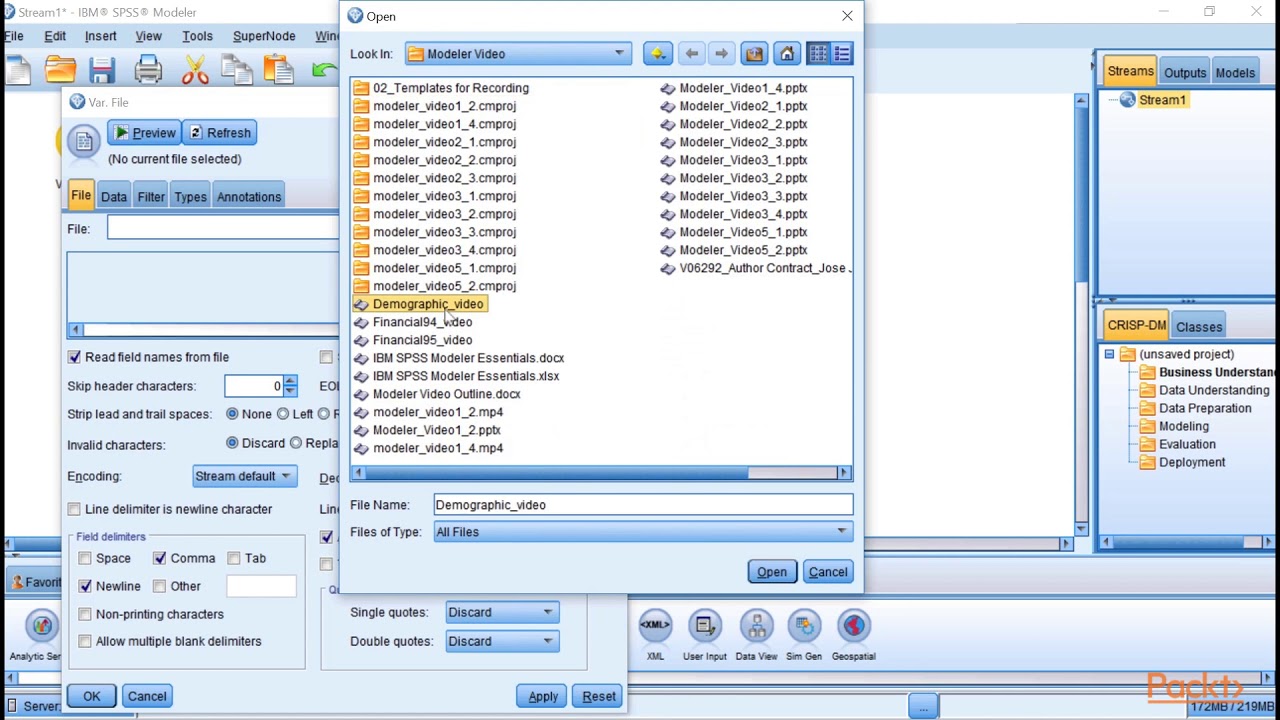Select Modeler_Video1_4.pptx file
The image size is (1280, 720).
point(734,88)
